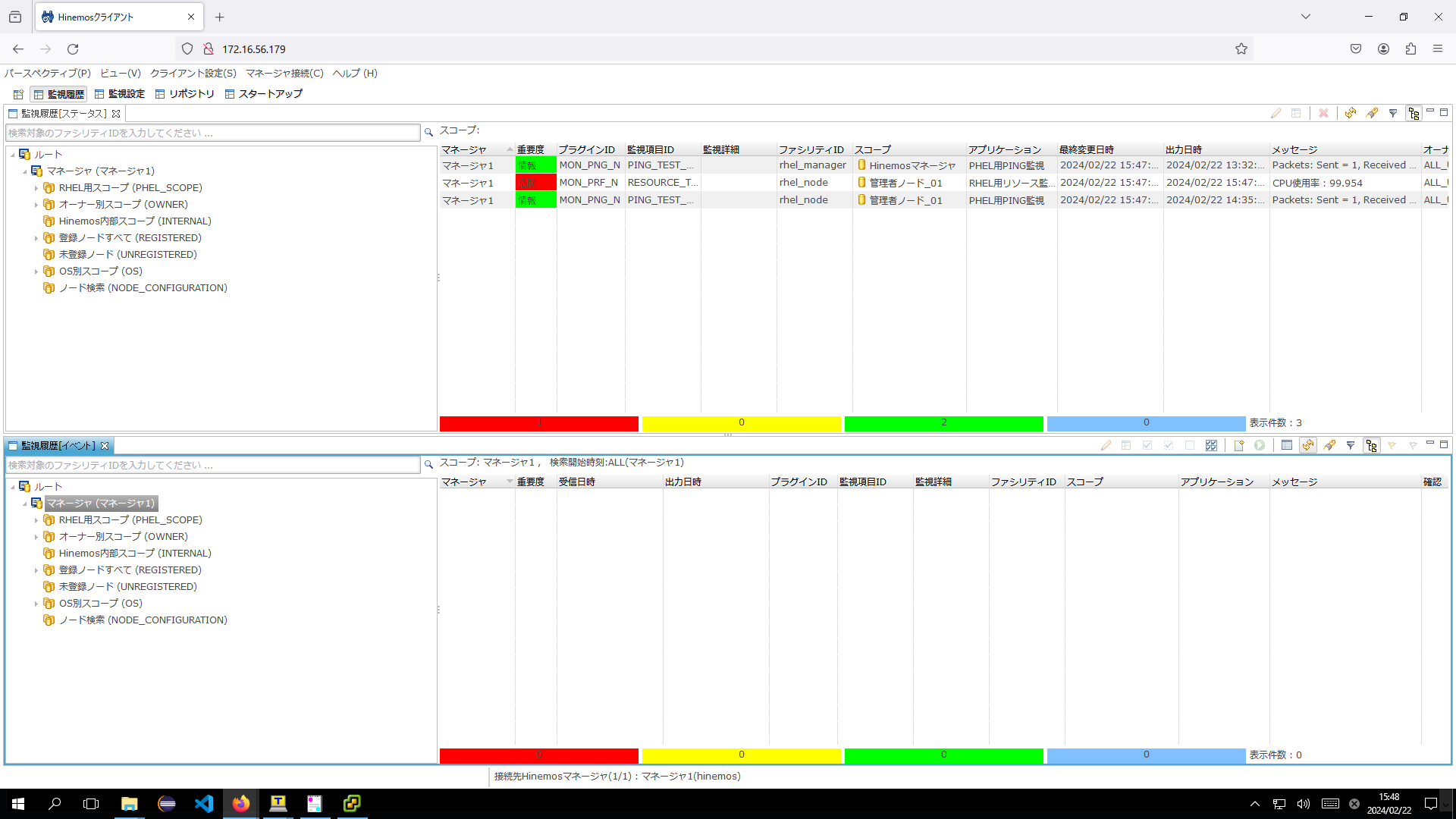Open Visual Studio Code from the taskbar
Viewport: 1456px width, 819px height.
[x=203, y=803]
